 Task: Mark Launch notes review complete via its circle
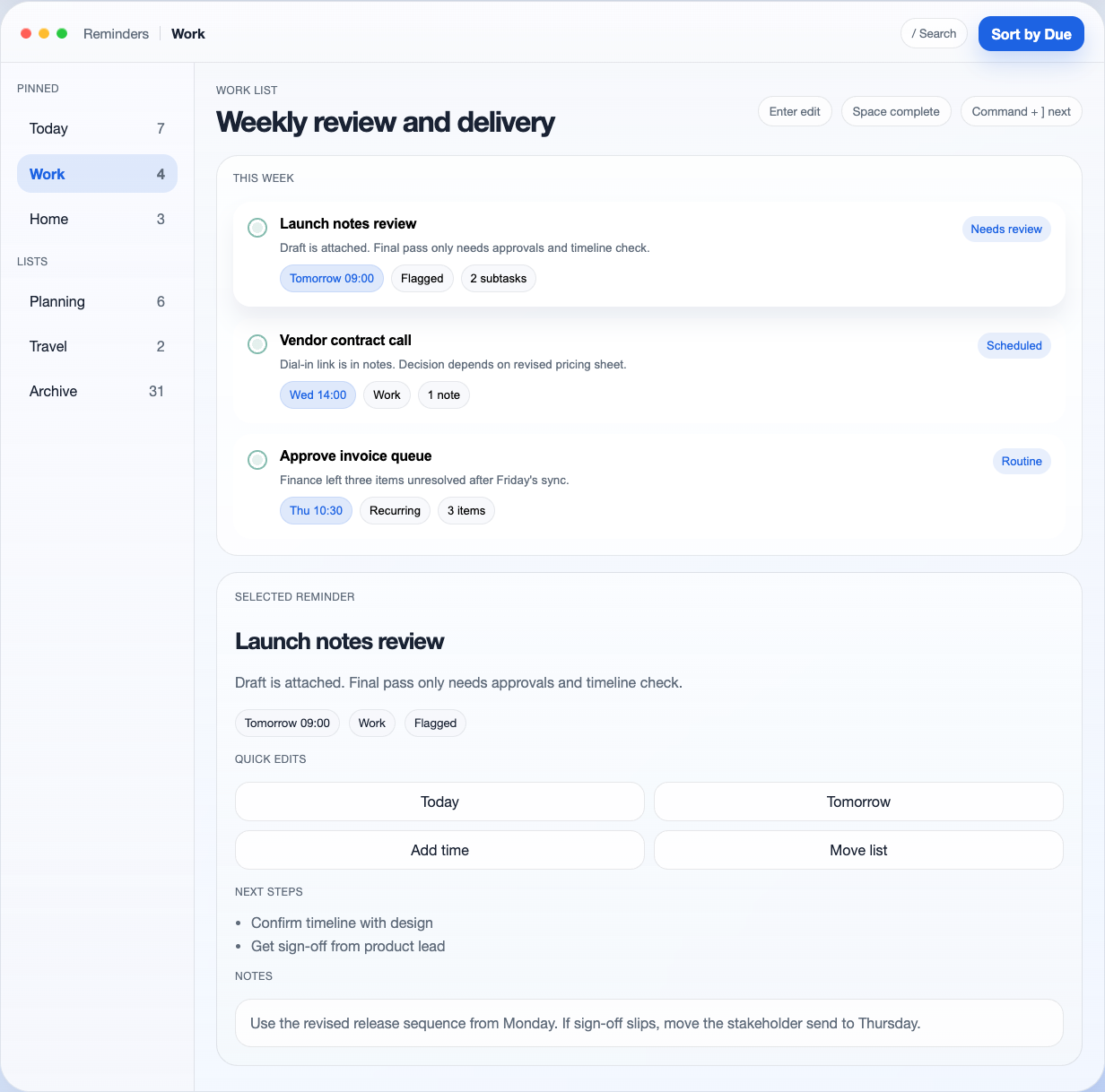(257, 228)
